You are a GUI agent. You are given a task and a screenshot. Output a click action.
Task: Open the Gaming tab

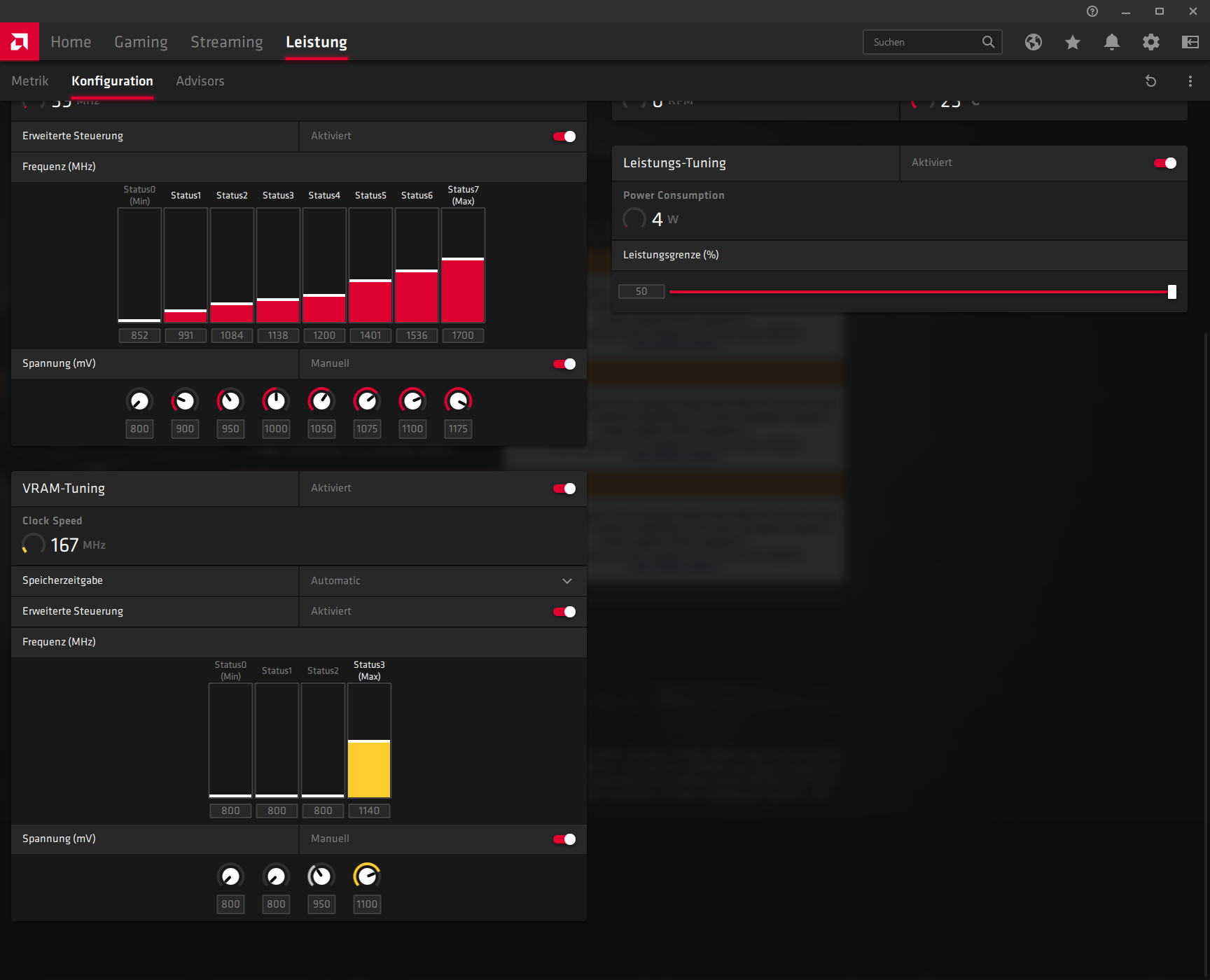point(141,42)
